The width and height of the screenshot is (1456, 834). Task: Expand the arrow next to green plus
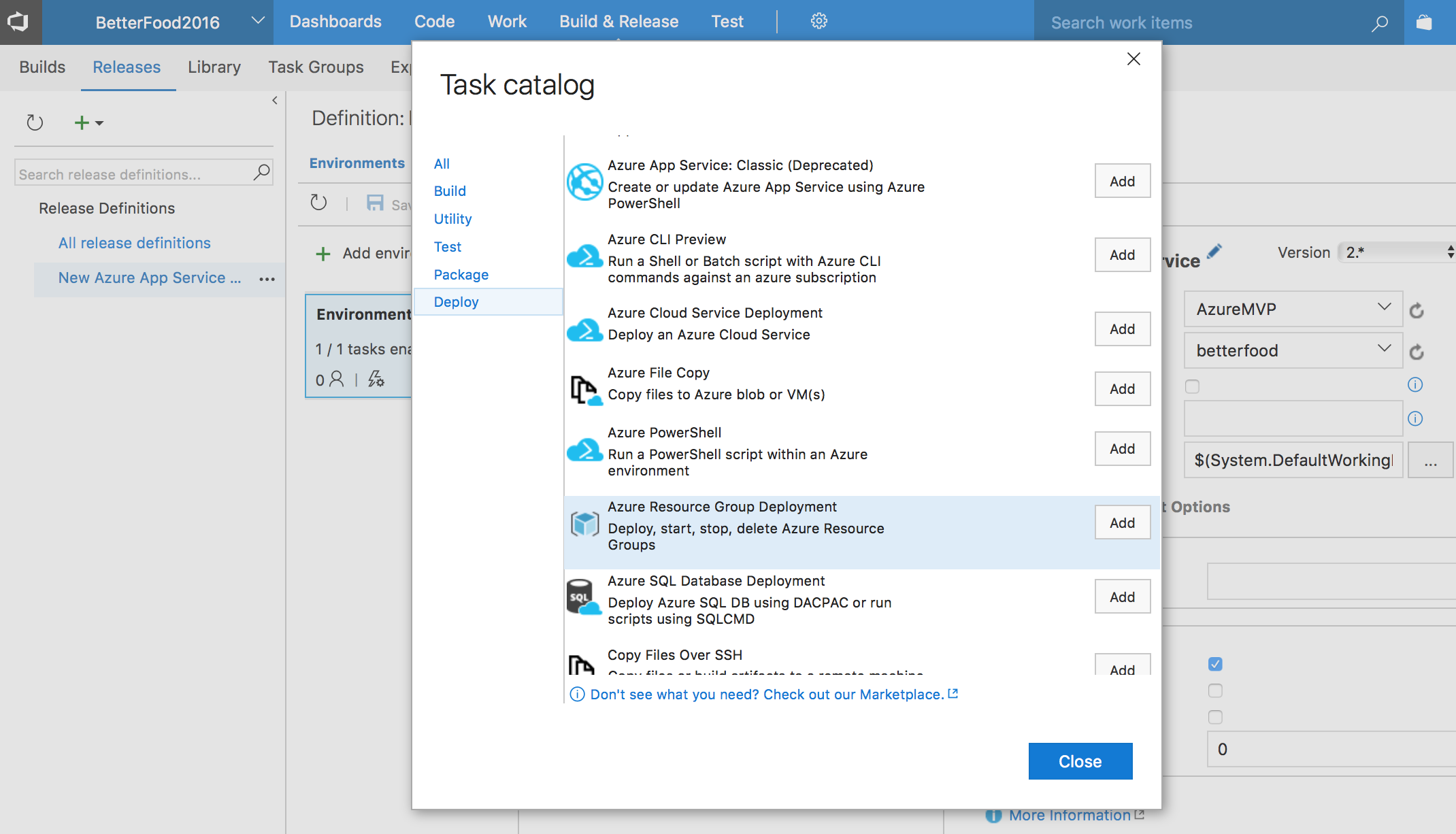(x=99, y=123)
